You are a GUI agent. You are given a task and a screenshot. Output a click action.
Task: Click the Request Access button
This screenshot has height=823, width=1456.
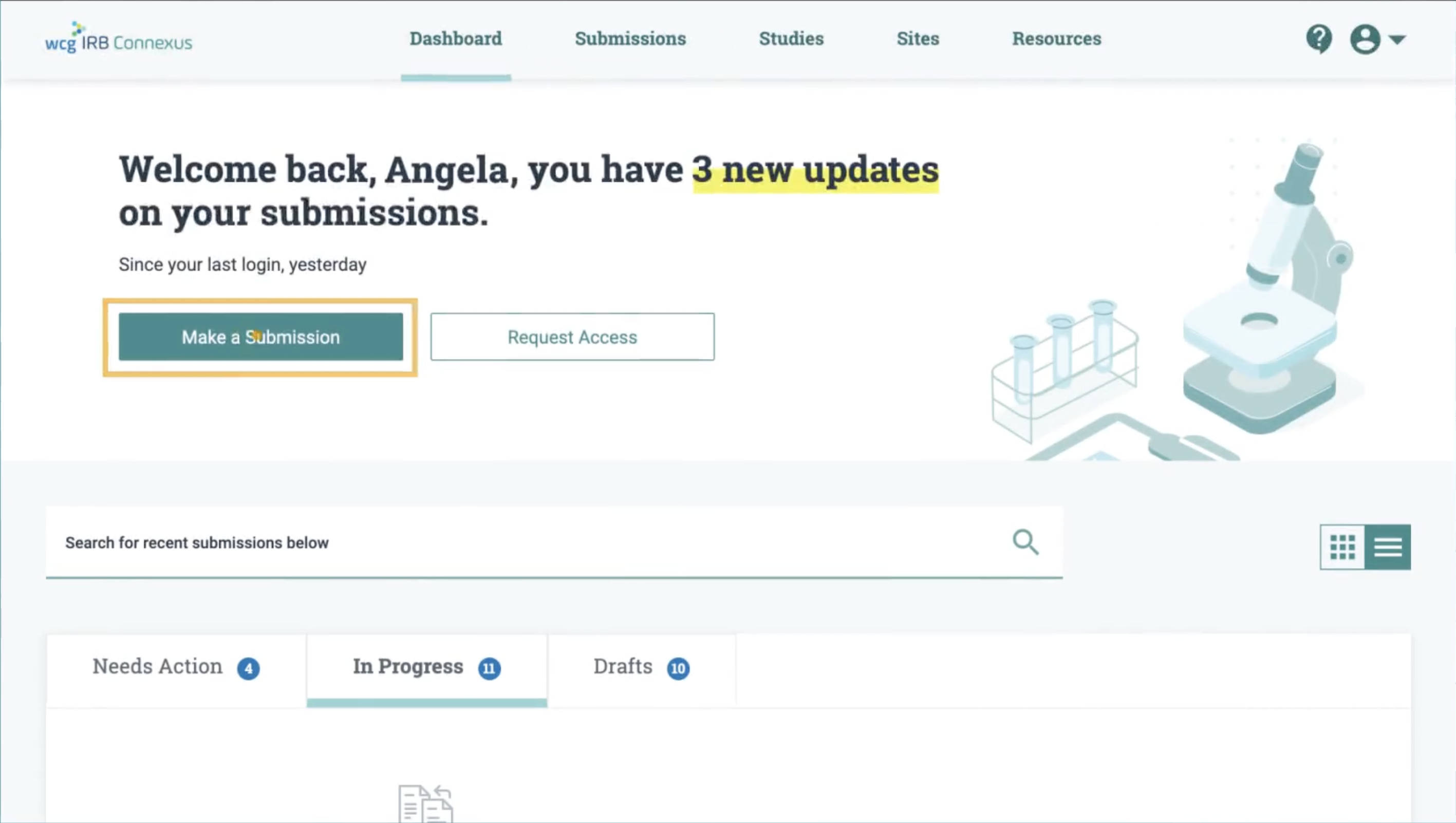572,337
